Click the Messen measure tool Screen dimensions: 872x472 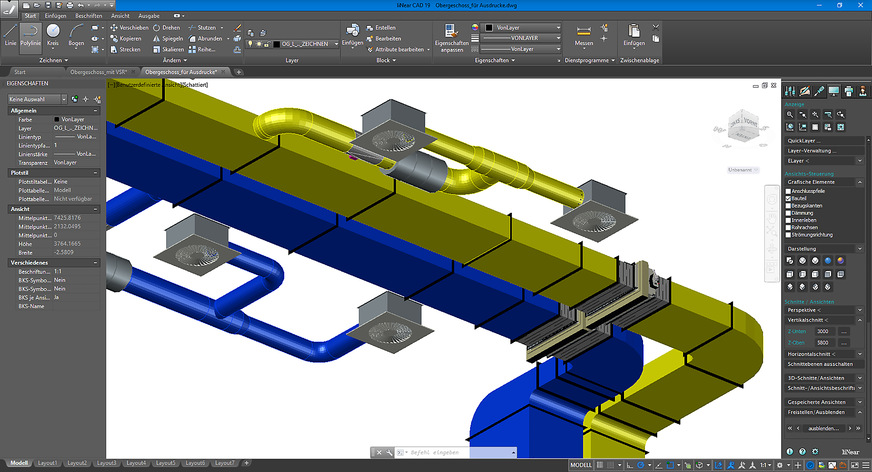pos(583,36)
